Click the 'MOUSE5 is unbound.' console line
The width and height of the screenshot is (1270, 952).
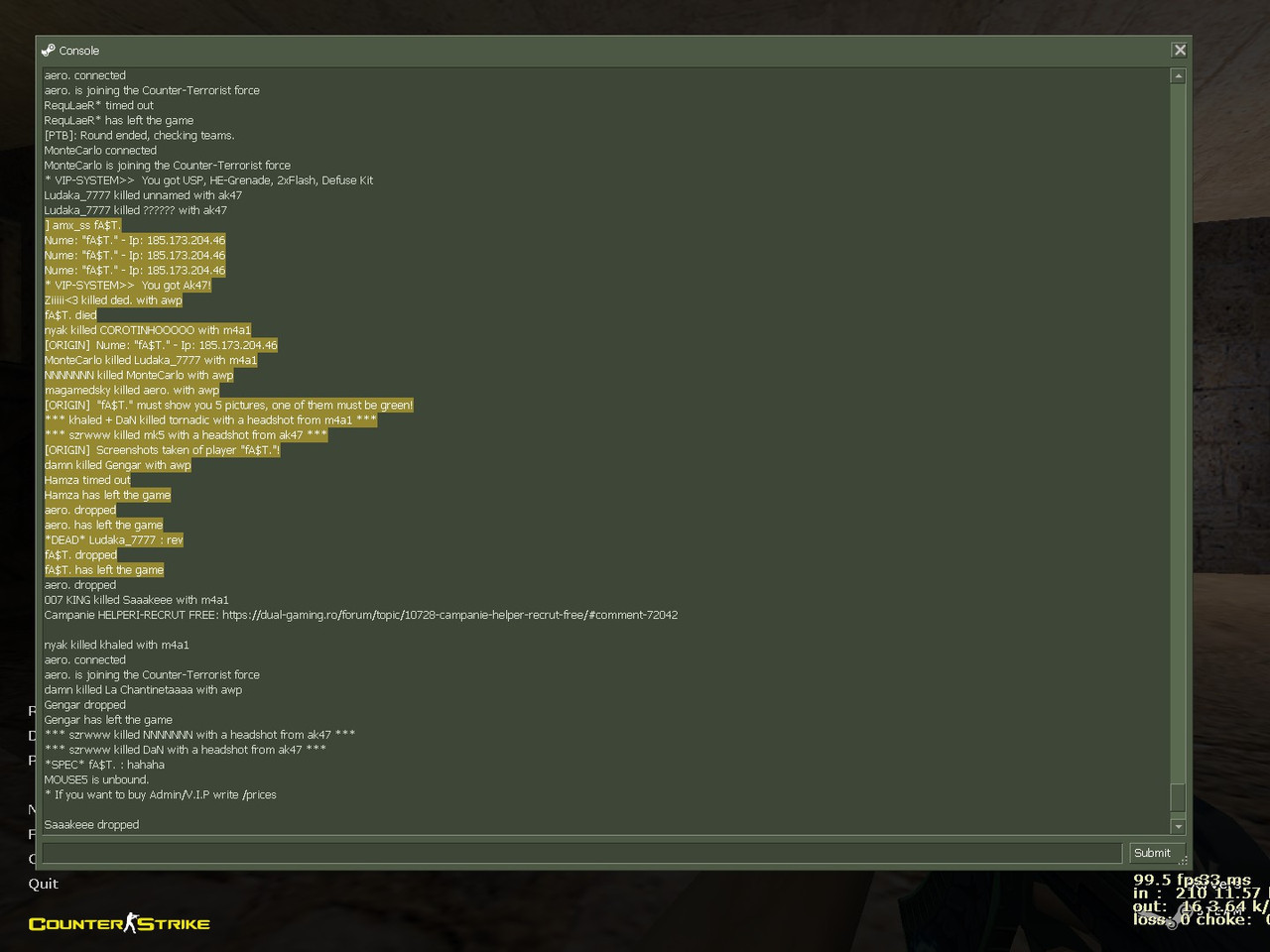pyautogui.click(x=96, y=779)
